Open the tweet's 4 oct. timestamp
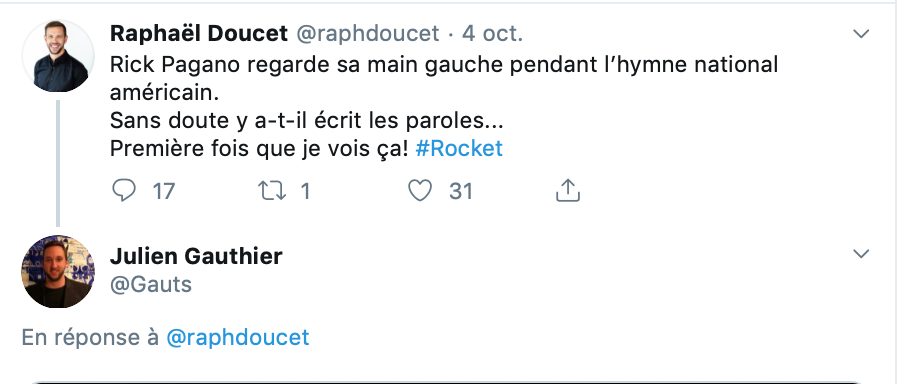The image size is (900, 384). (x=492, y=34)
